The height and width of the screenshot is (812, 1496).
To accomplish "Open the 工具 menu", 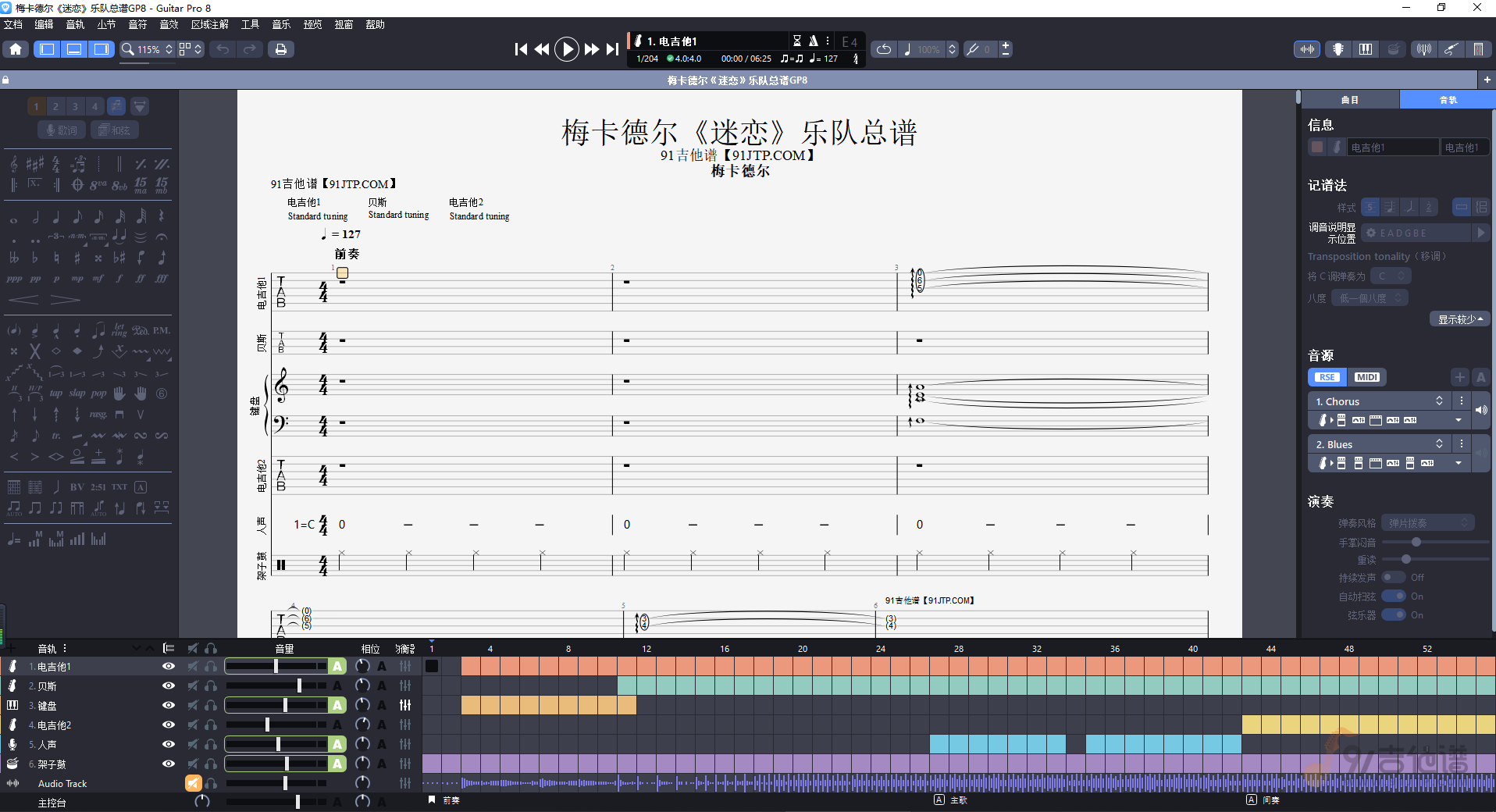I will click(250, 24).
